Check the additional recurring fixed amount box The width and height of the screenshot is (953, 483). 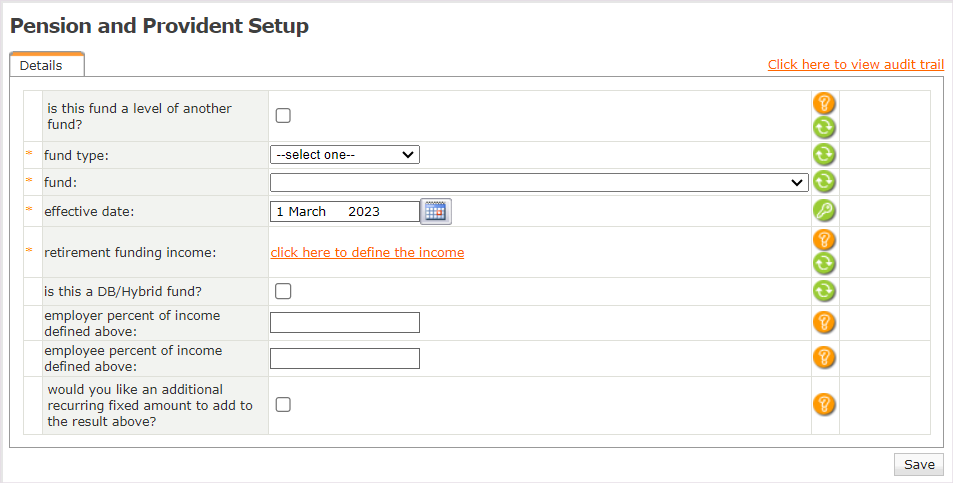pos(283,404)
